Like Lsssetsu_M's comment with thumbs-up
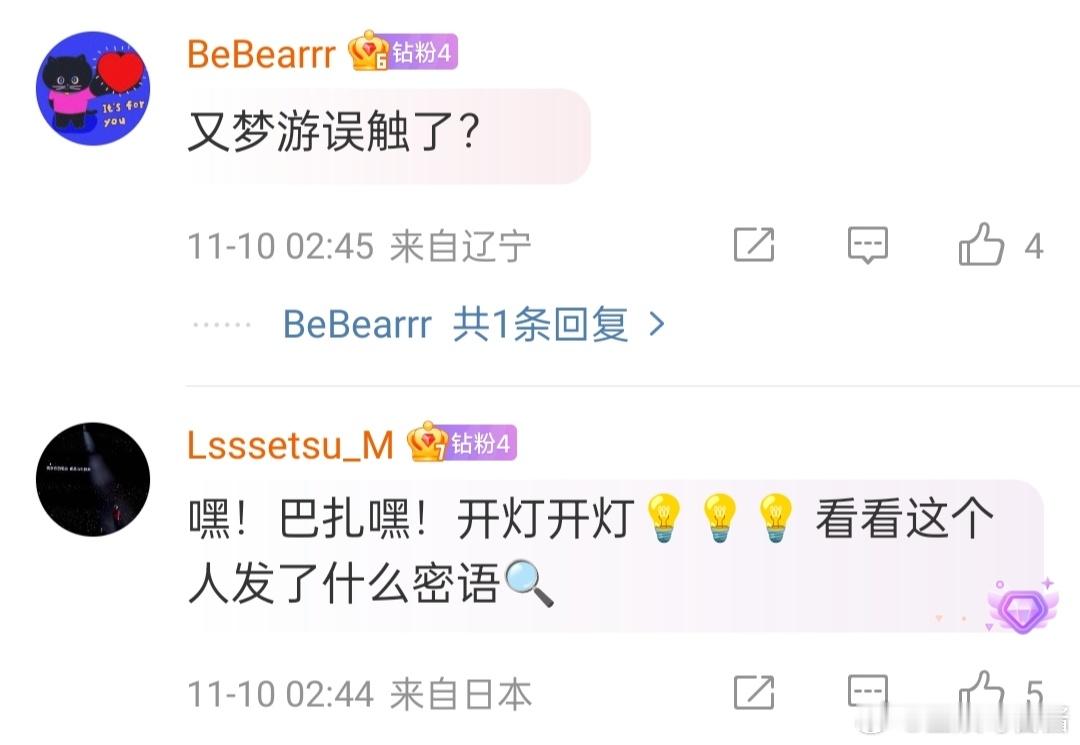The height and width of the screenshot is (745, 1080). tap(981, 691)
